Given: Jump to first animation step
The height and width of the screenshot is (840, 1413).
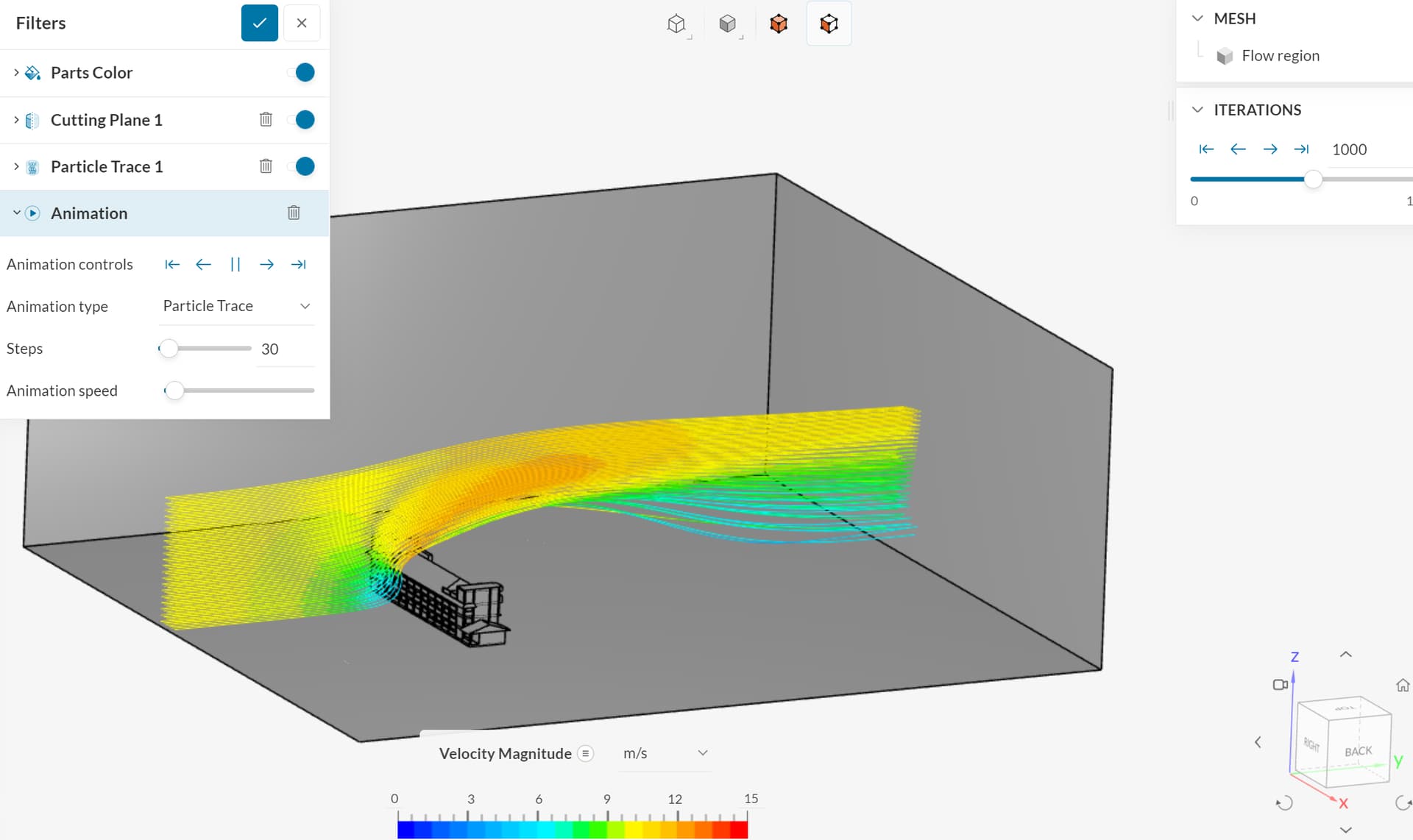Looking at the screenshot, I should pos(172,264).
